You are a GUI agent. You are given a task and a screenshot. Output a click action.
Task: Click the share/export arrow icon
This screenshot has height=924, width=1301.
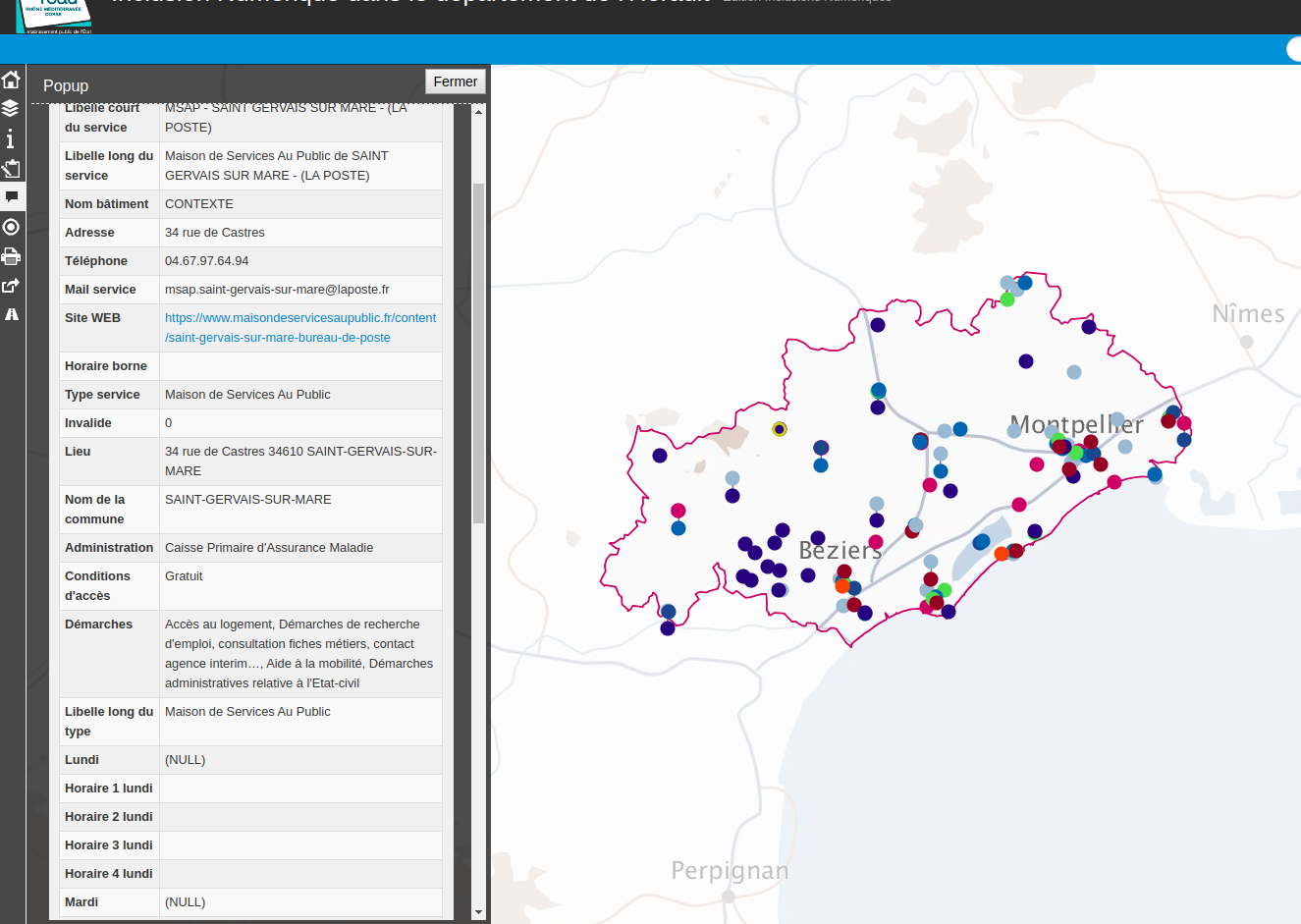[11, 285]
